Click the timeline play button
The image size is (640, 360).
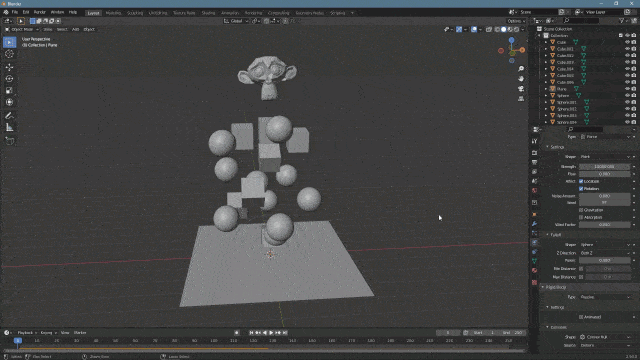[271, 333]
